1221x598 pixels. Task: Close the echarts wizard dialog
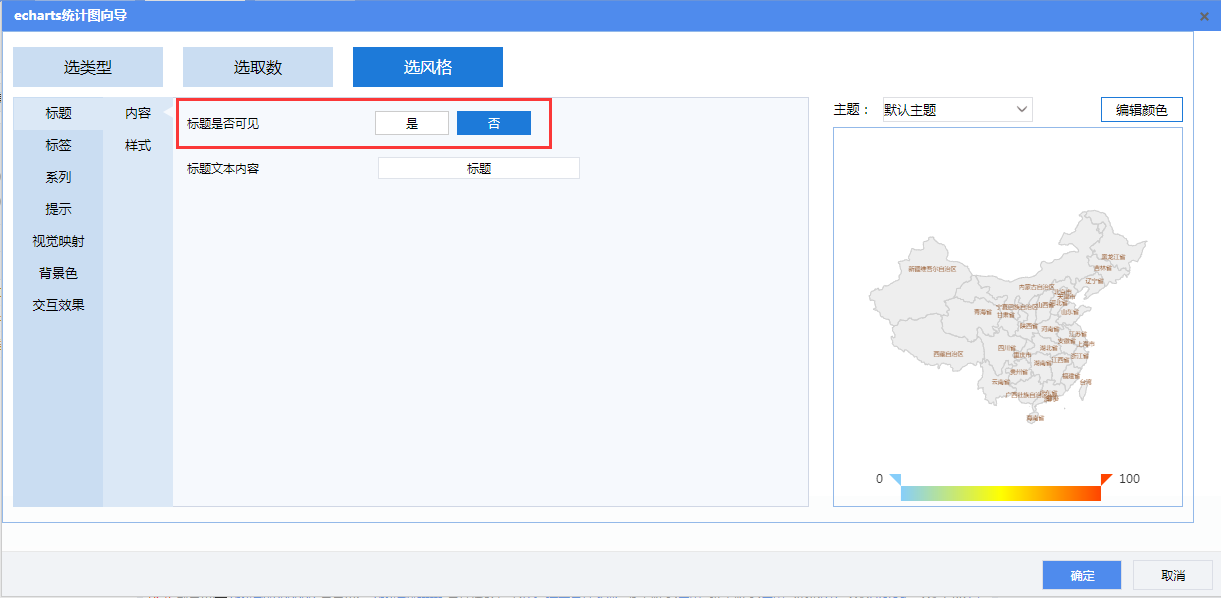pos(1204,16)
